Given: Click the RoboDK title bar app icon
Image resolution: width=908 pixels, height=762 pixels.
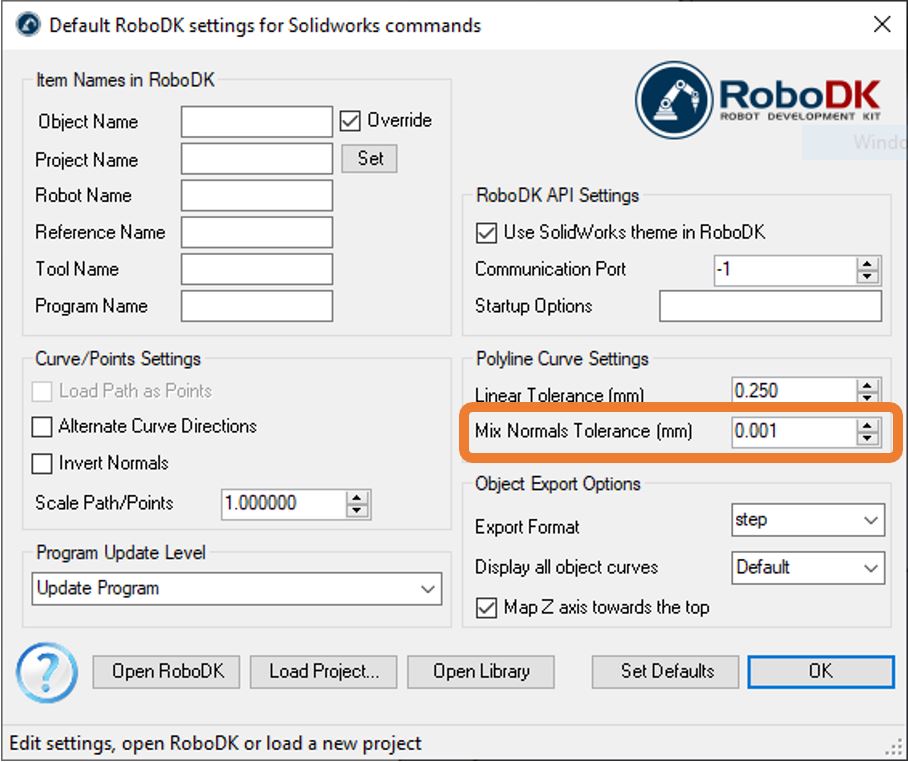Looking at the screenshot, I should click(x=24, y=25).
